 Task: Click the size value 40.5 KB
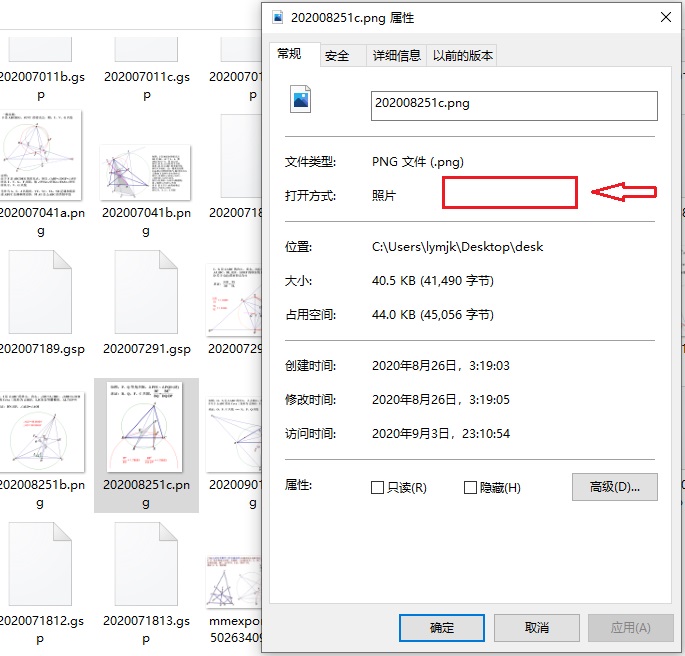[432, 280]
